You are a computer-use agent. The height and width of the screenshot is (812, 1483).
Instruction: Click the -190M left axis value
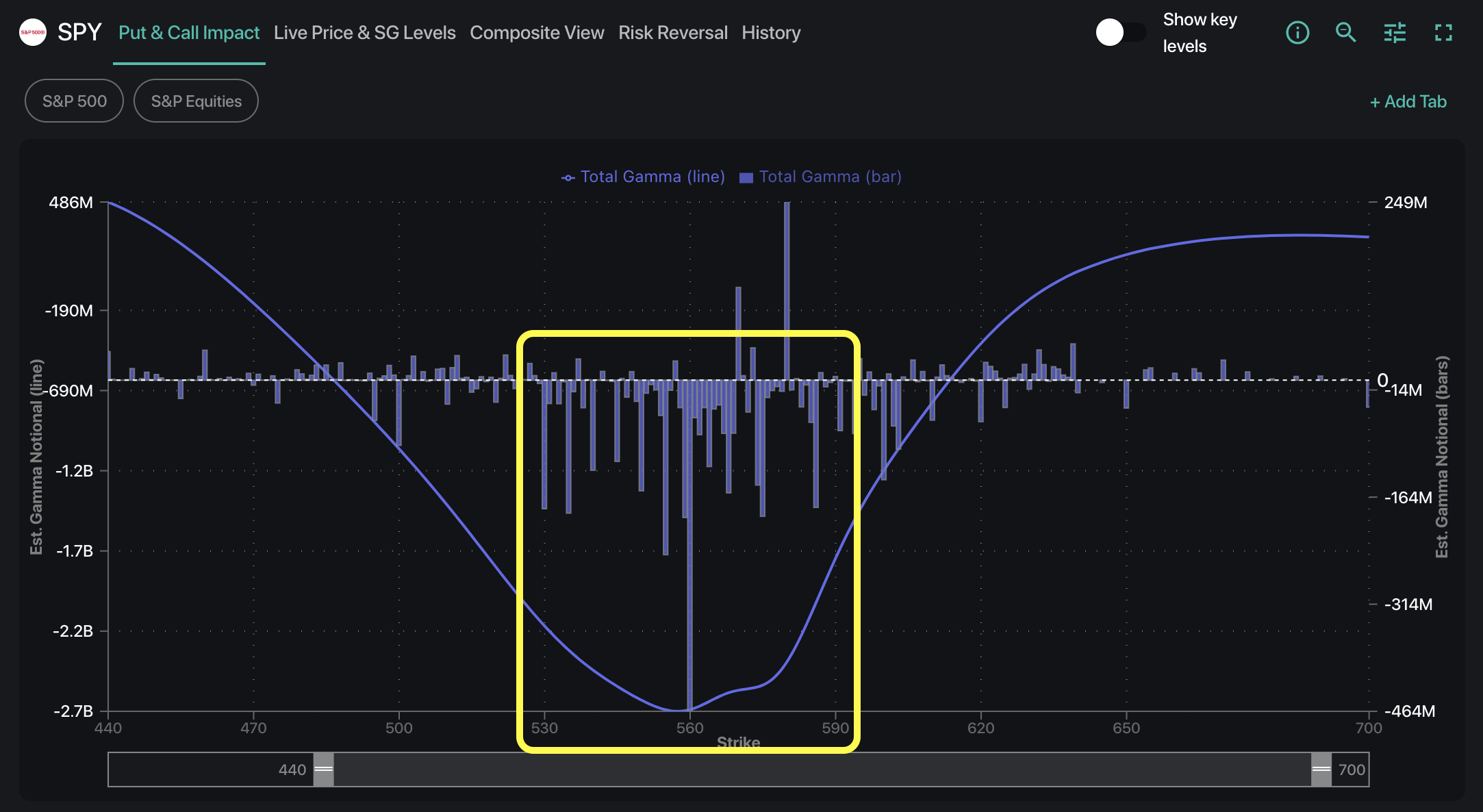click(x=69, y=311)
